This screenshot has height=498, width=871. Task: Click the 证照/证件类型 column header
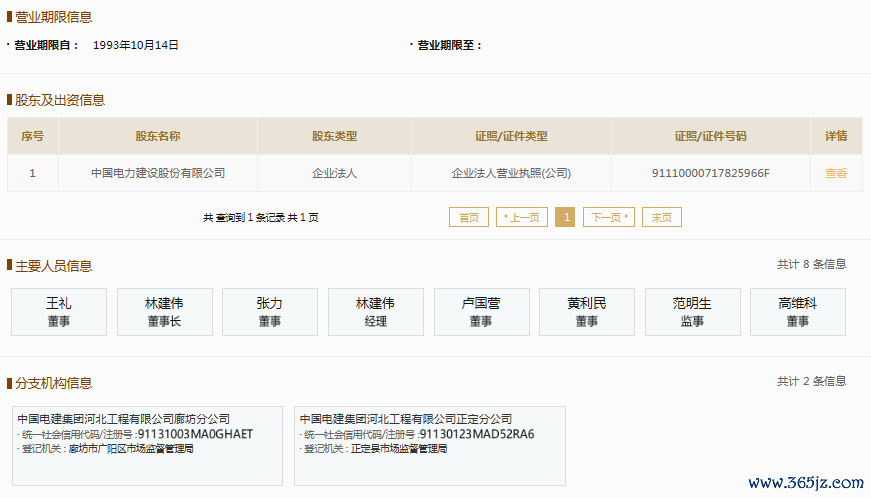click(511, 136)
